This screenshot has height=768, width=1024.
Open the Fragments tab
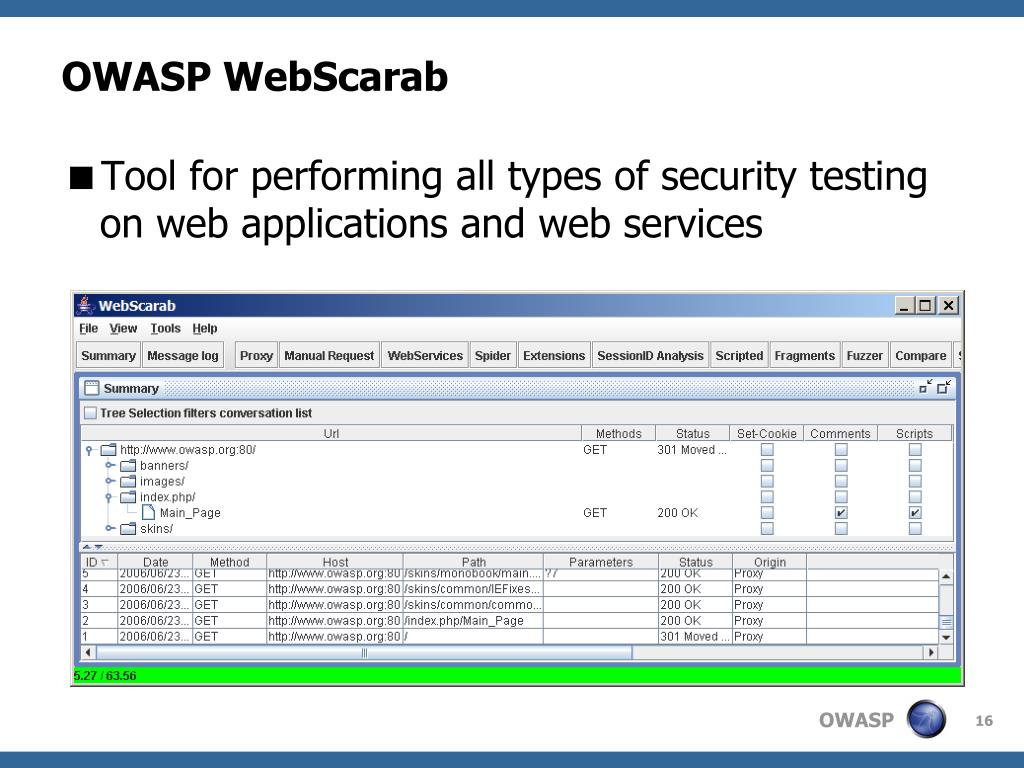click(805, 355)
